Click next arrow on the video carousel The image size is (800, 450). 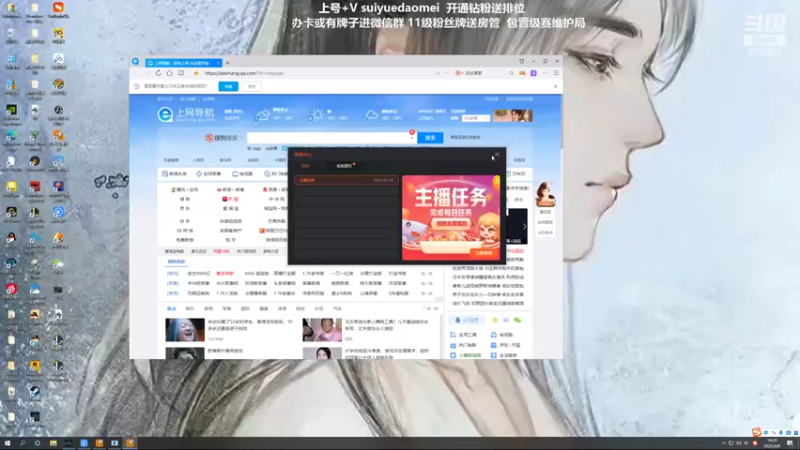(524, 226)
